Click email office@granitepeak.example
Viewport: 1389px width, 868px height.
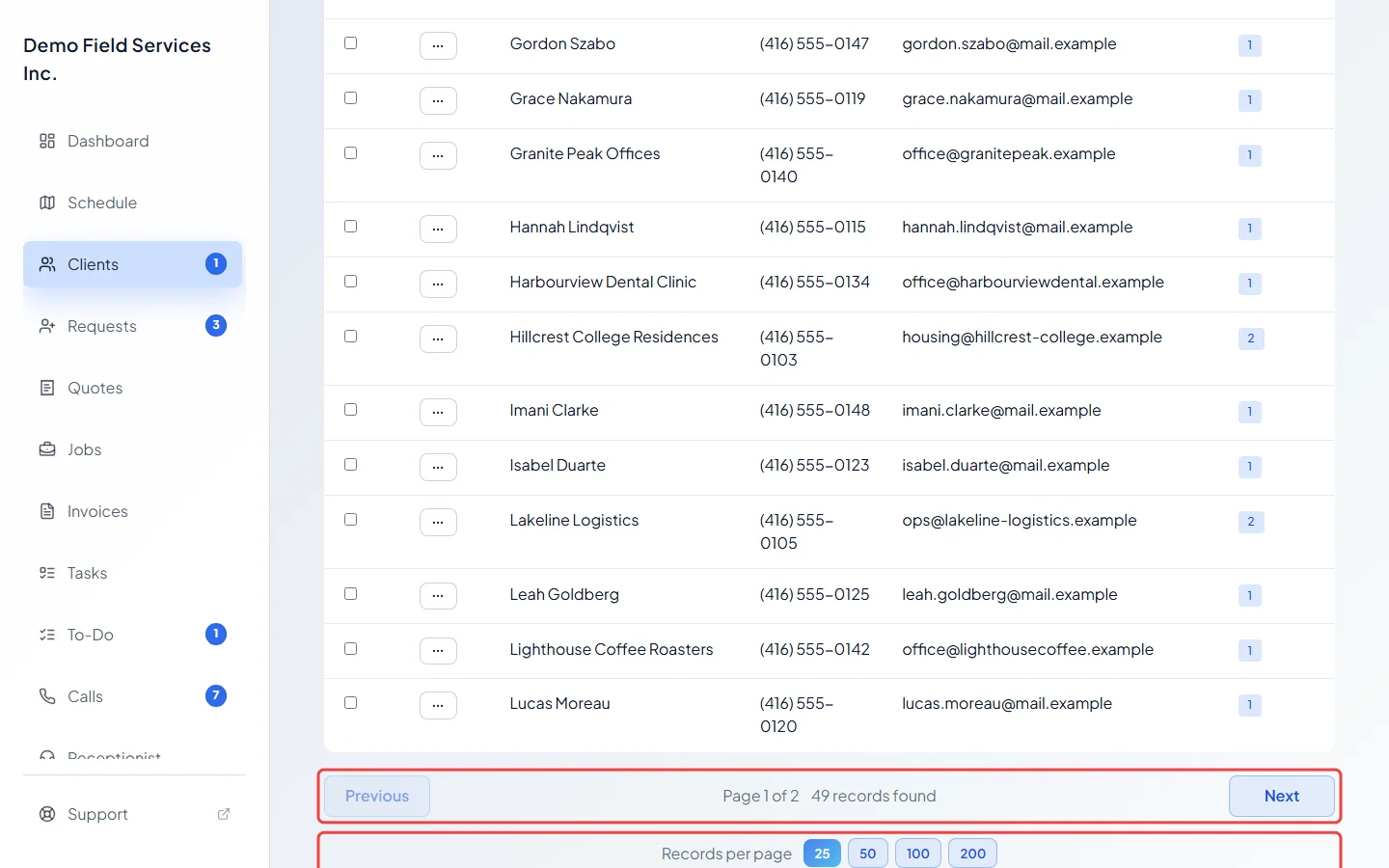(x=1009, y=153)
